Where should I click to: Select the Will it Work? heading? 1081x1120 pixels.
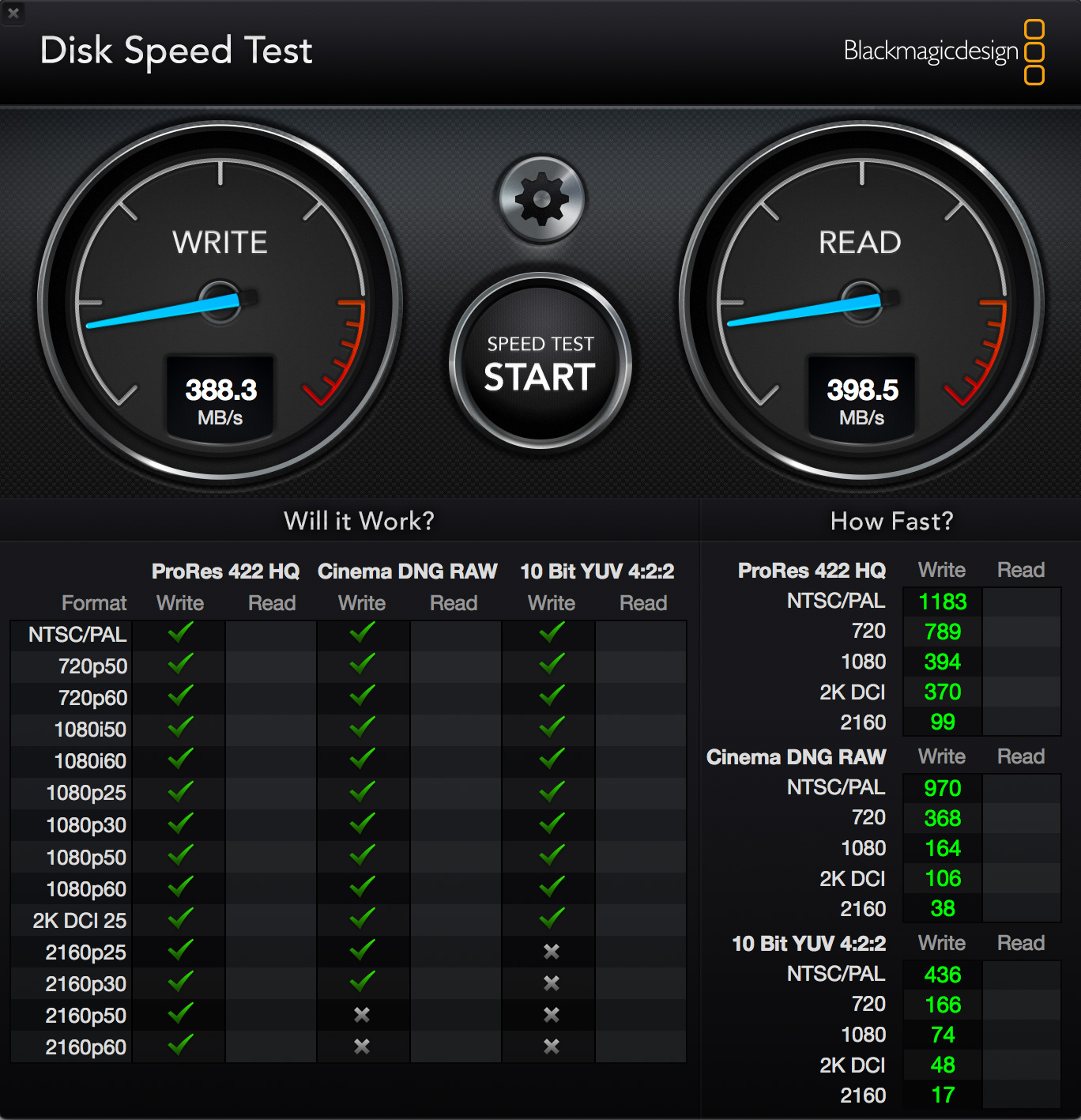coord(359,521)
